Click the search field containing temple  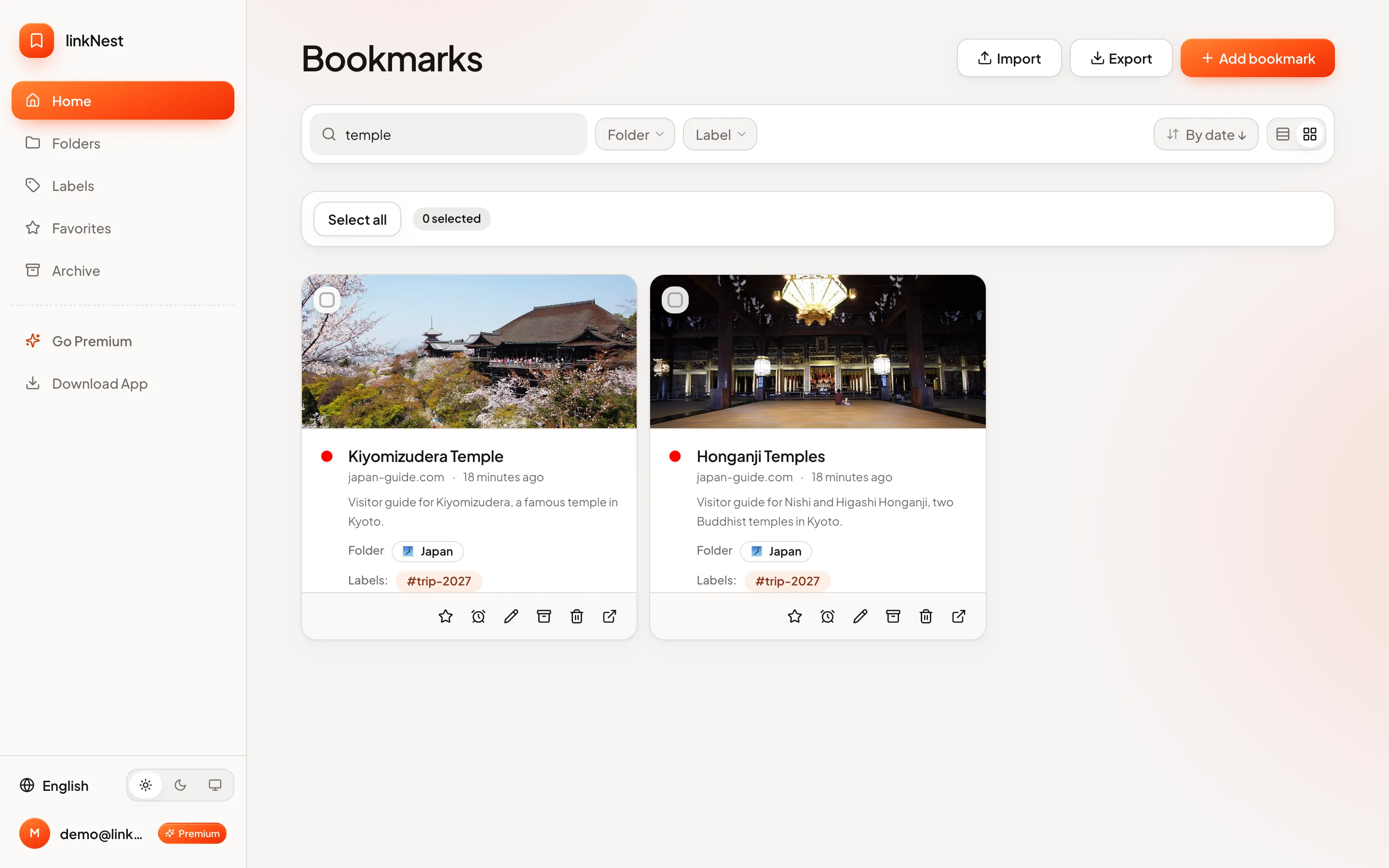click(448, 135)
